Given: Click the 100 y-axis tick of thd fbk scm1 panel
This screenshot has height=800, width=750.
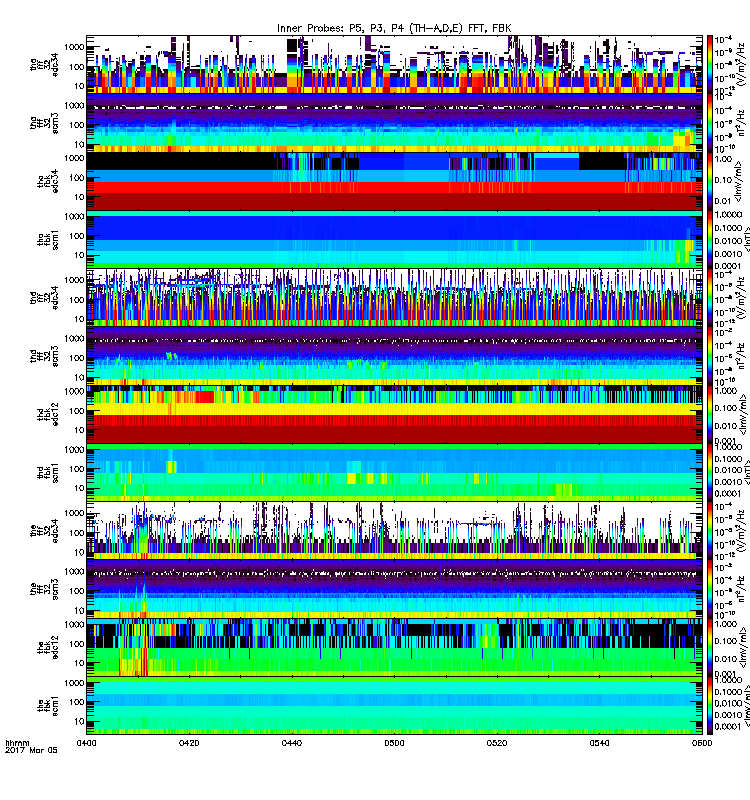Looking at the screenshot, I should click(x=78, y=469).
